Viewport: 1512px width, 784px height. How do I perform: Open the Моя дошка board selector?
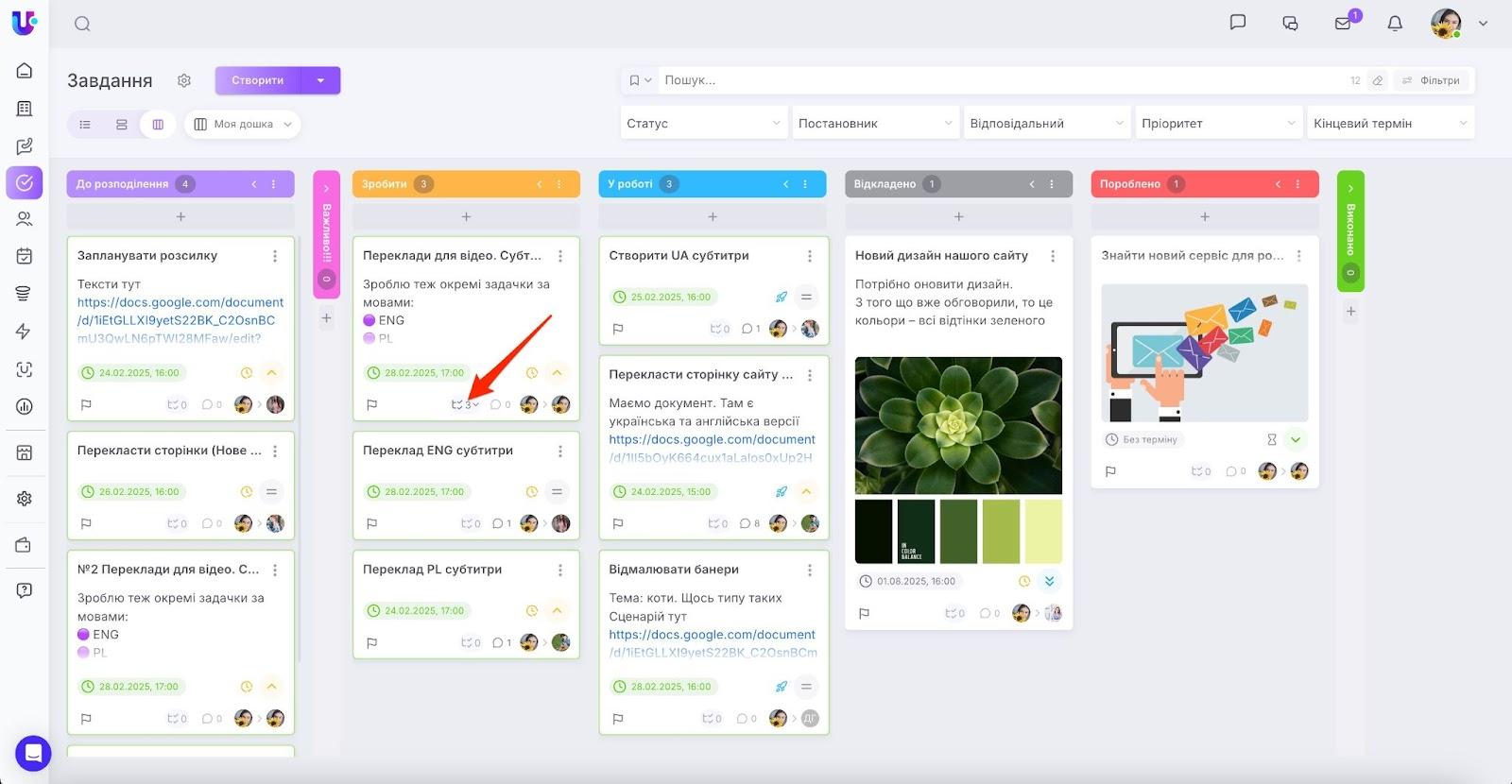pyautogui.click(x=243, y=124)
